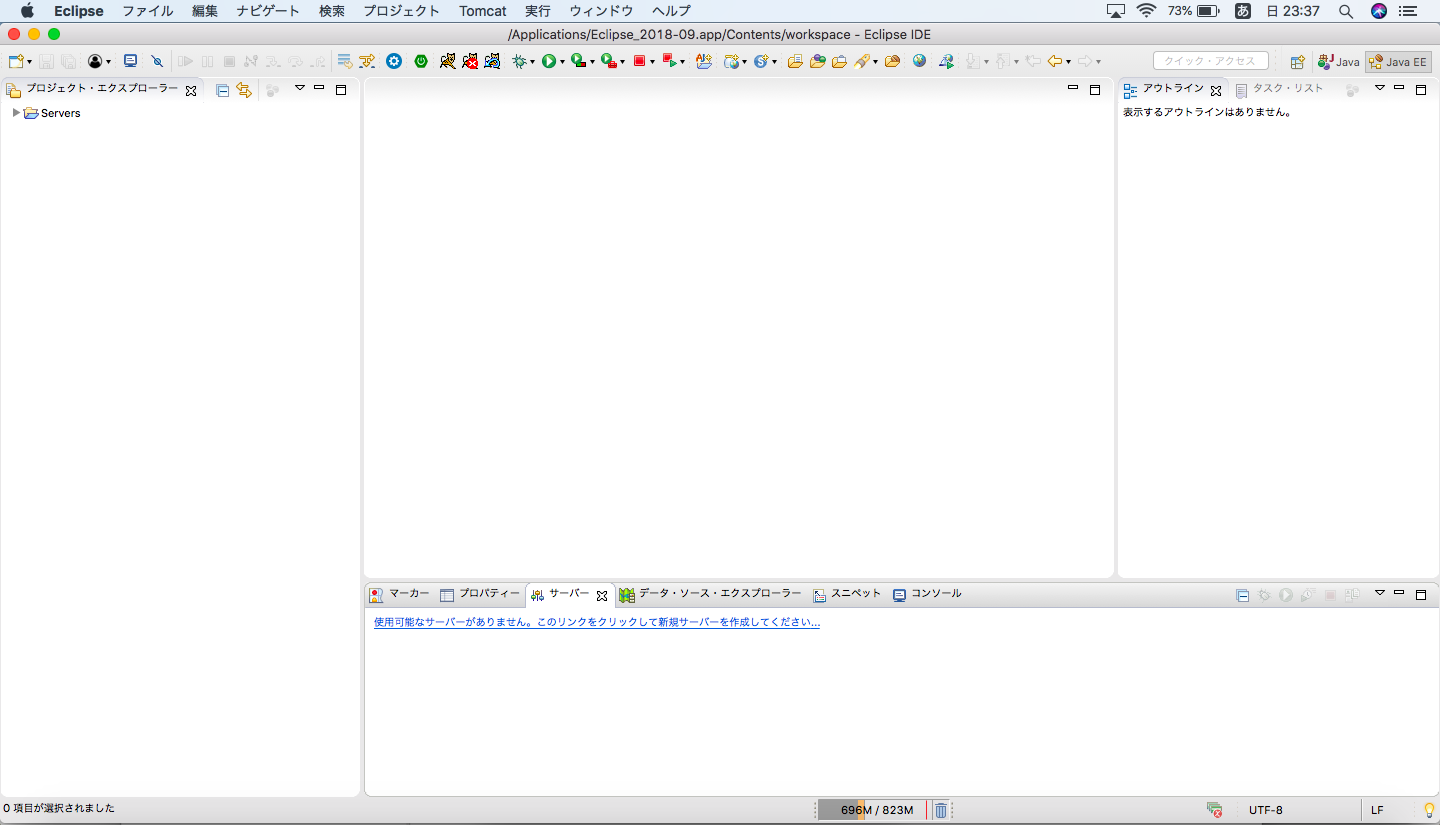Click the green Spring boot power icon
This screenshot has width=1440, height=825.
[x=421, y=61]
